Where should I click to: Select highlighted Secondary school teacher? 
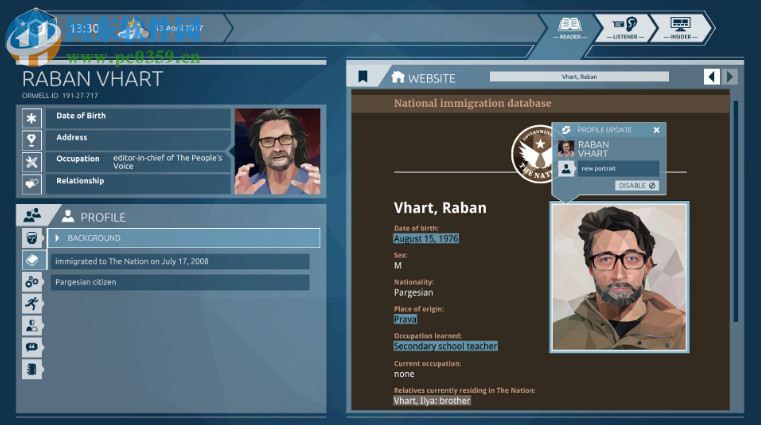point(446,346)
